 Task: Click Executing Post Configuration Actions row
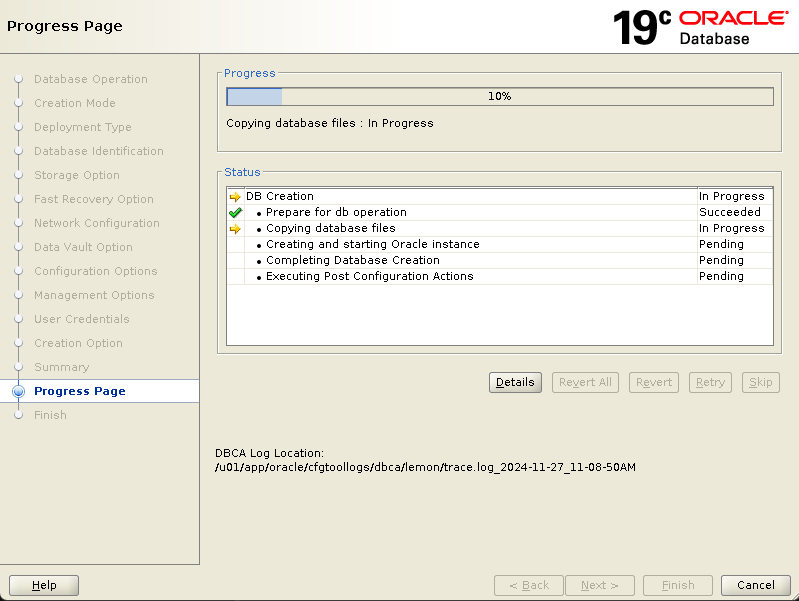point(499,276)
